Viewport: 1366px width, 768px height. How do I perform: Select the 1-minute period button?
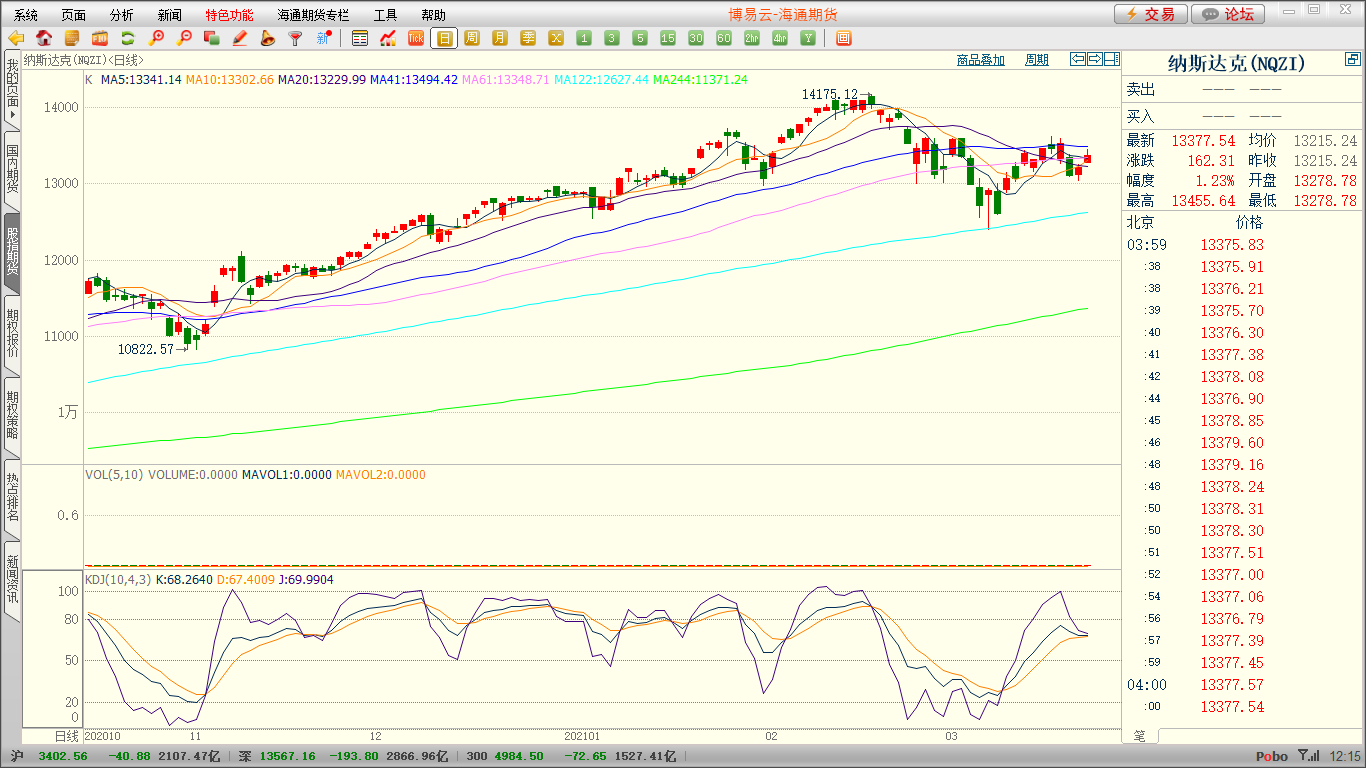(x=584, y=38)
